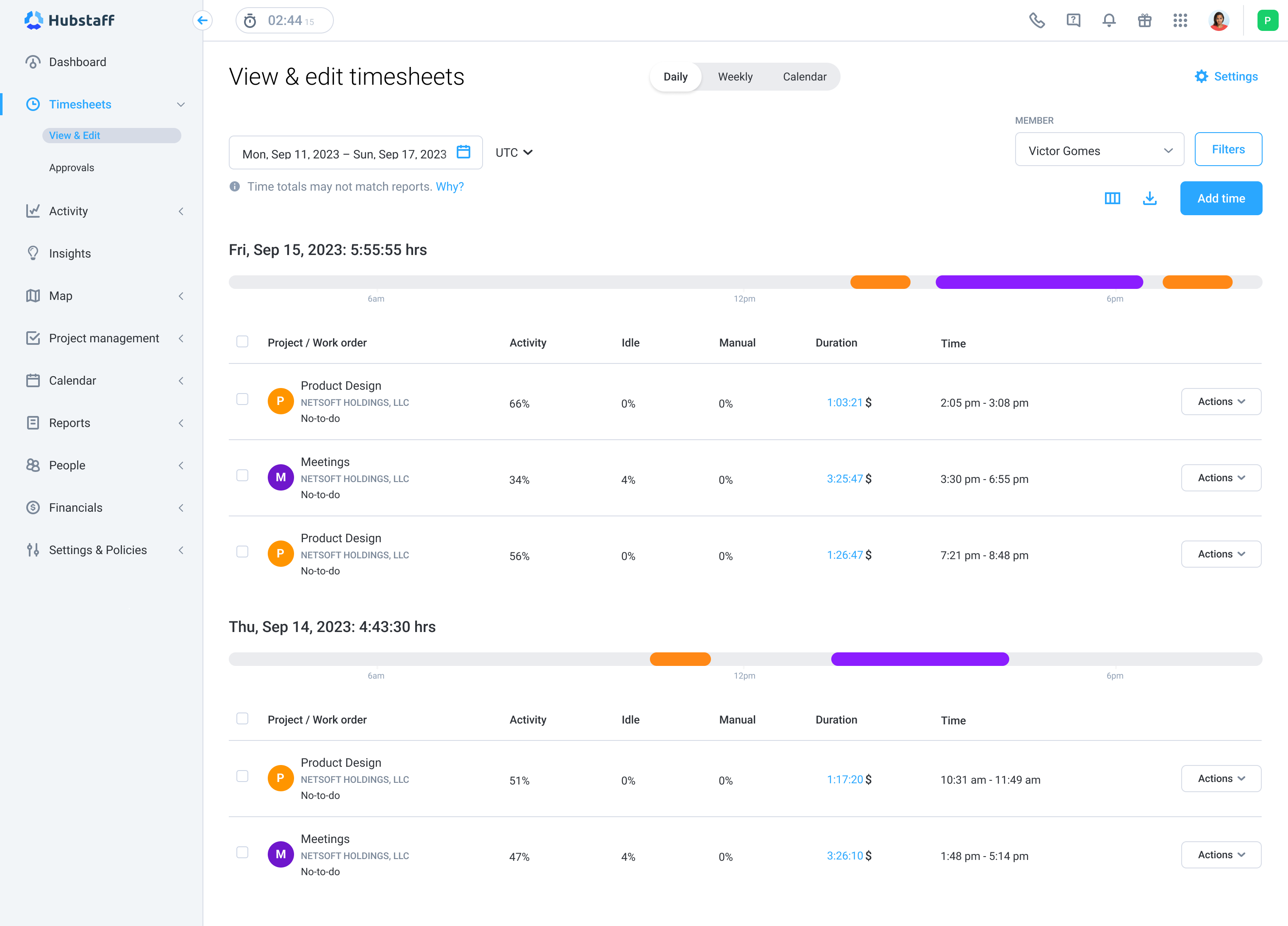Screen dimensions: 1288x926
Task: Open the help question mark icon
Action: click(x=1073, y=20)
